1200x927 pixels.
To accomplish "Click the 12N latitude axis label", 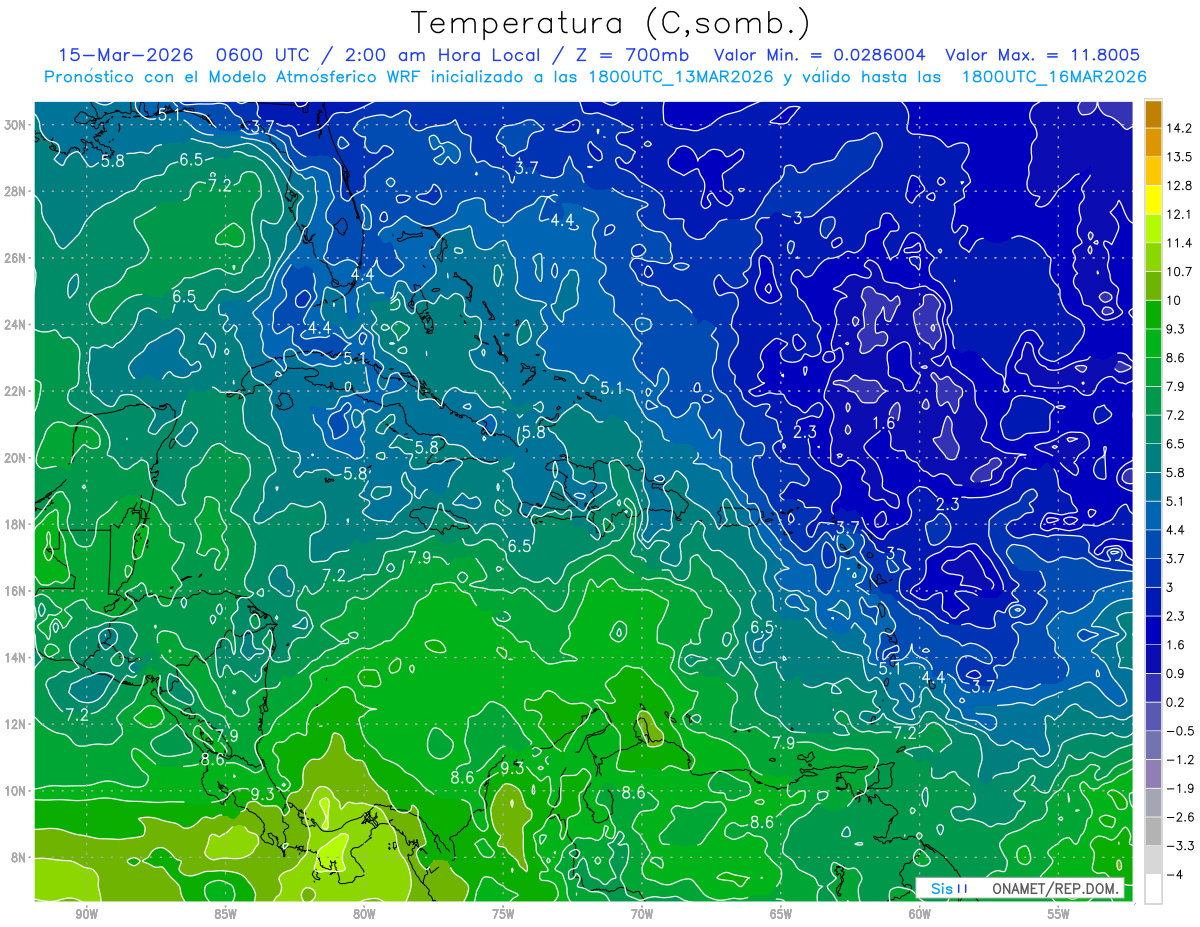I will coord(15,724).
